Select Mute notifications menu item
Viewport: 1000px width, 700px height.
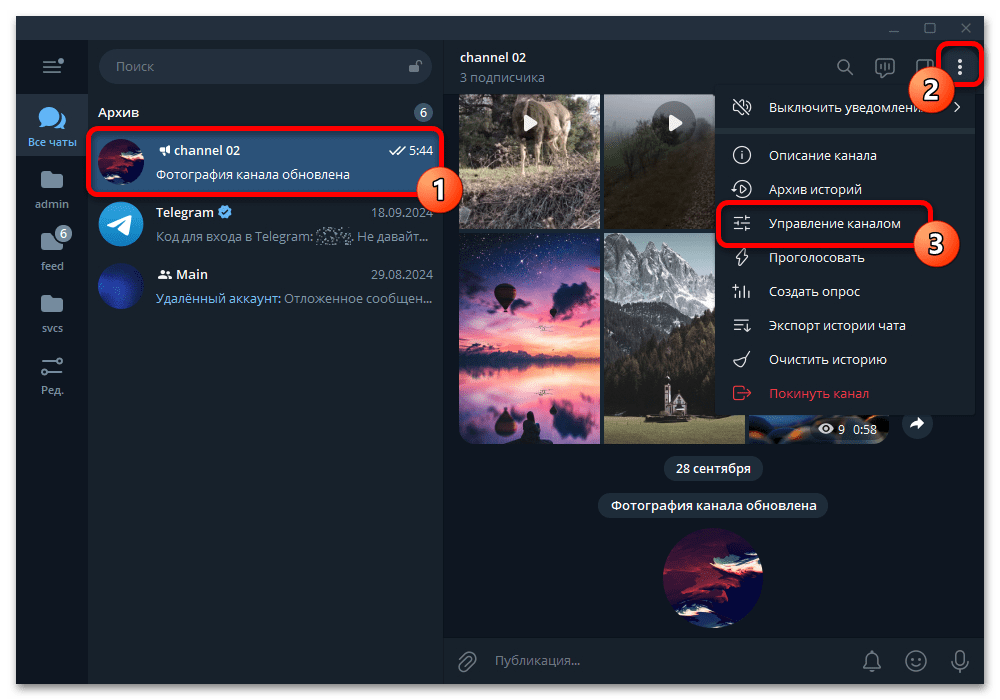click(x=844, y=107)
